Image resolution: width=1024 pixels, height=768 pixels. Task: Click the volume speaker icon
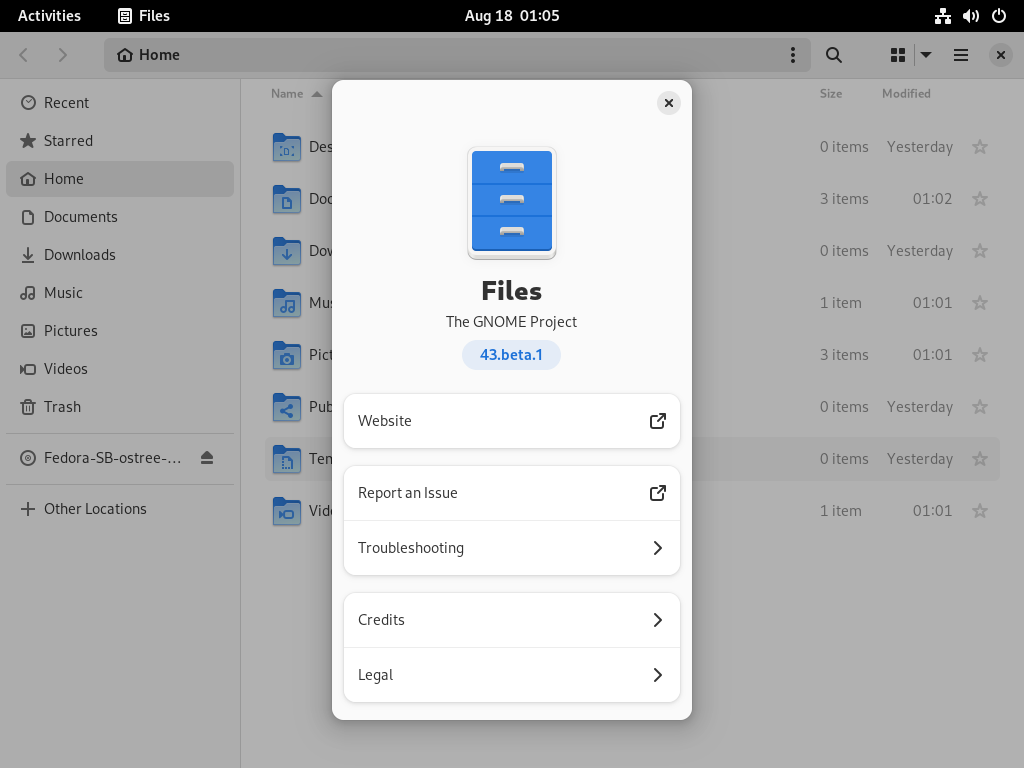pyautogui.click(x=970, y=16)
